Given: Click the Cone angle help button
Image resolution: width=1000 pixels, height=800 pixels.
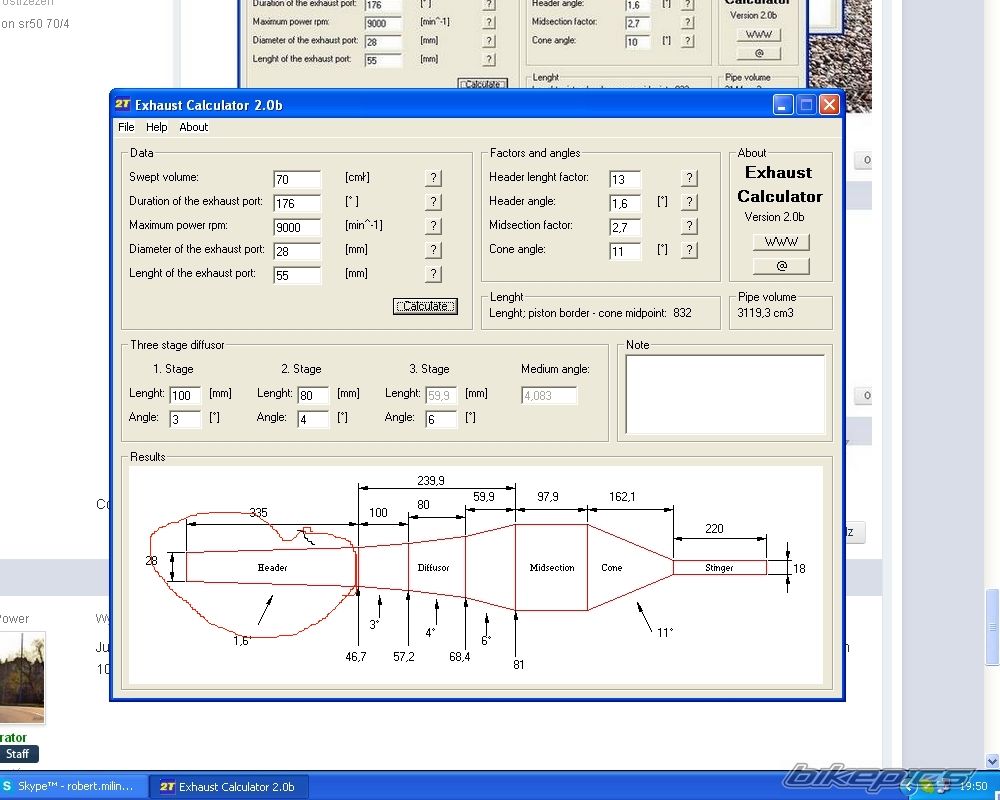Looking at the screenshot, I should click(689, 250).
